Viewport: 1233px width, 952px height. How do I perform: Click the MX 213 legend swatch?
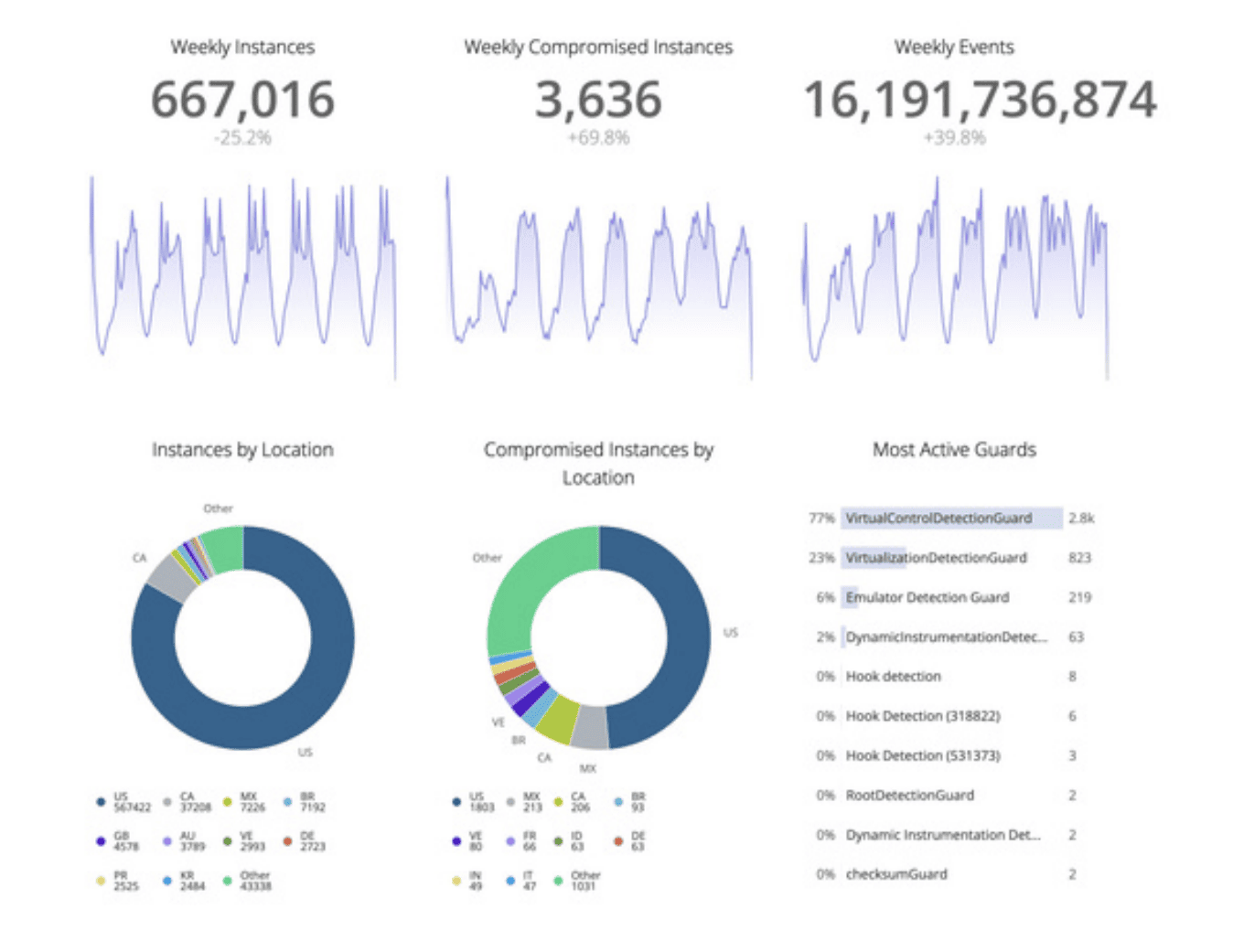(511, 802)
